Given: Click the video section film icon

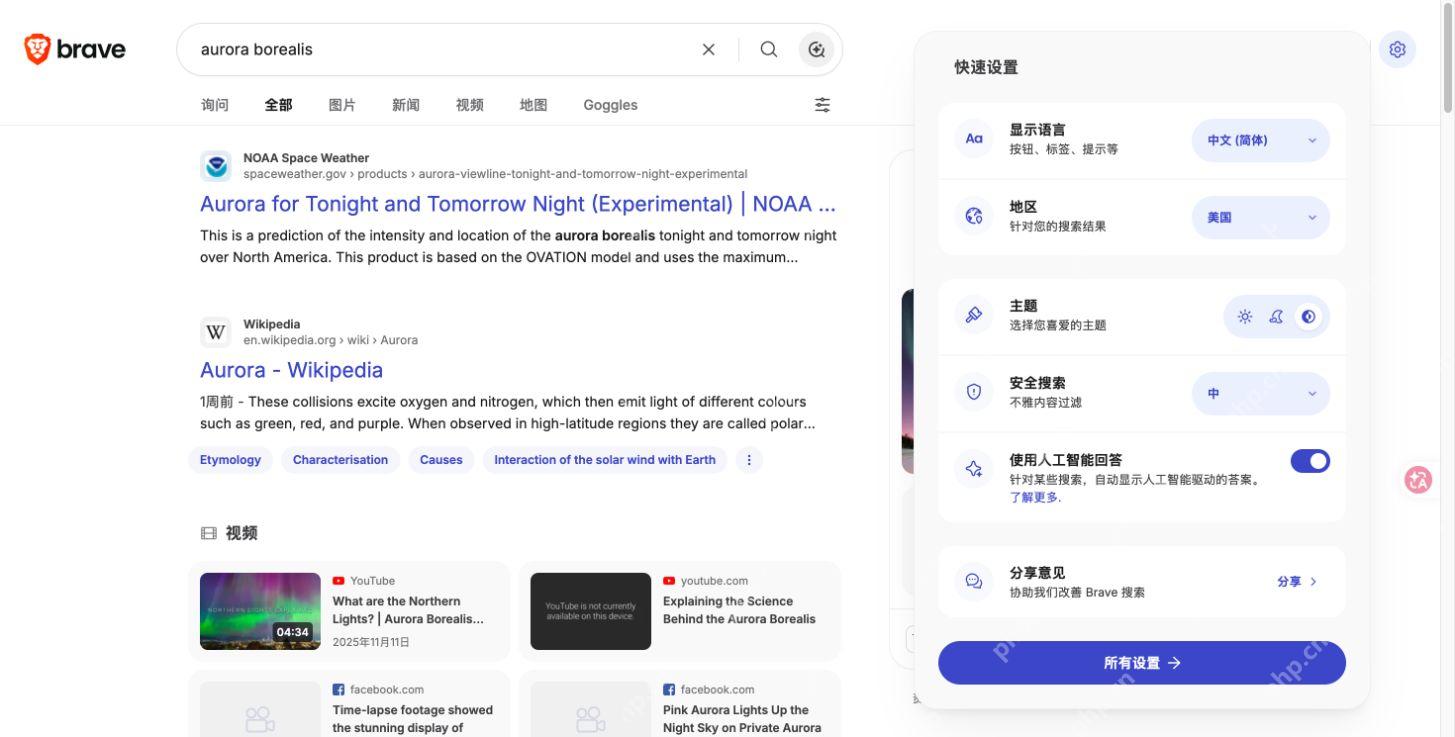Looking at the screenshot, I should pyautogui.click(x=209, y=533).
